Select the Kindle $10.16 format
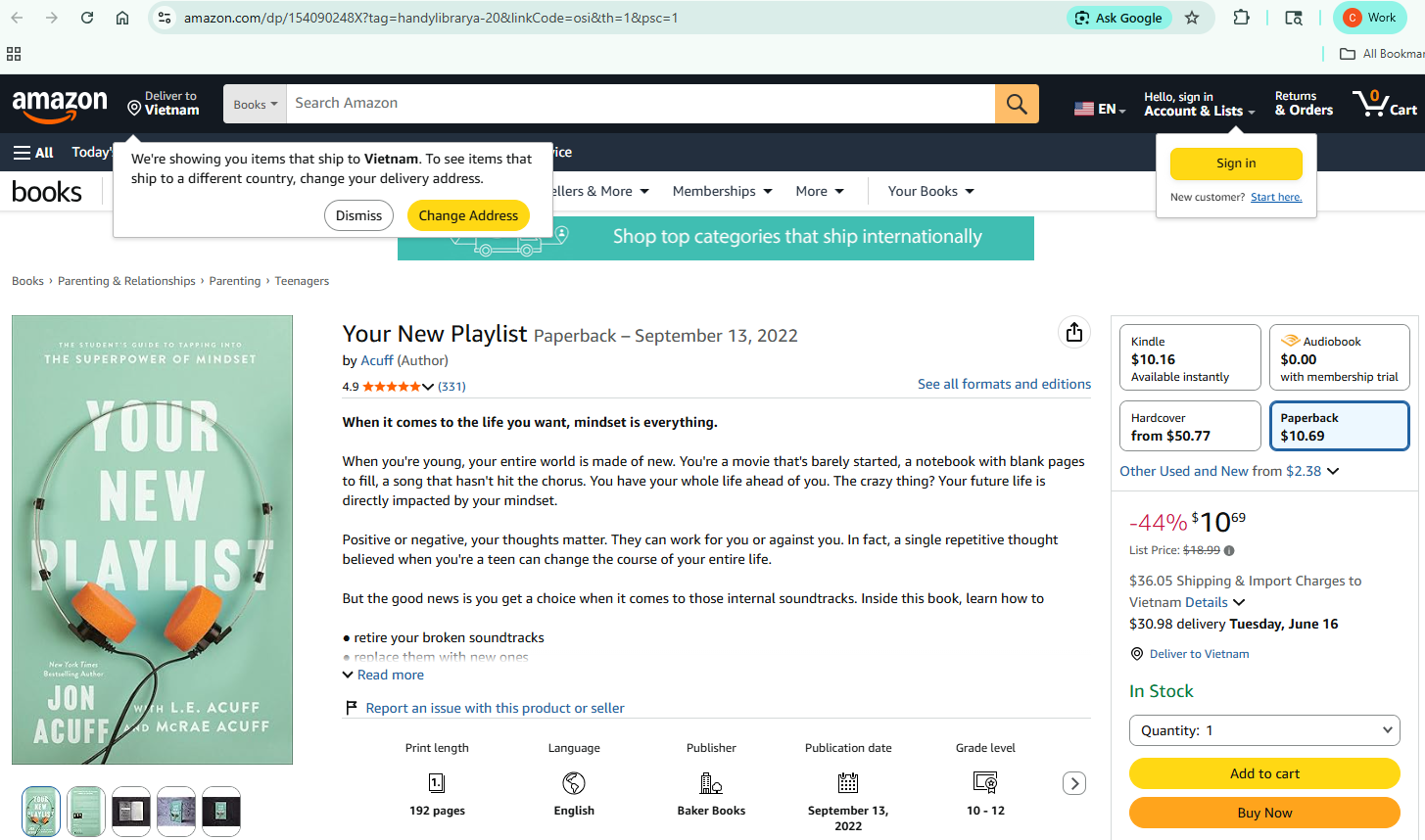This screenshot has height=840, width=1425. pyautogui.click(x=1190, y=358)
